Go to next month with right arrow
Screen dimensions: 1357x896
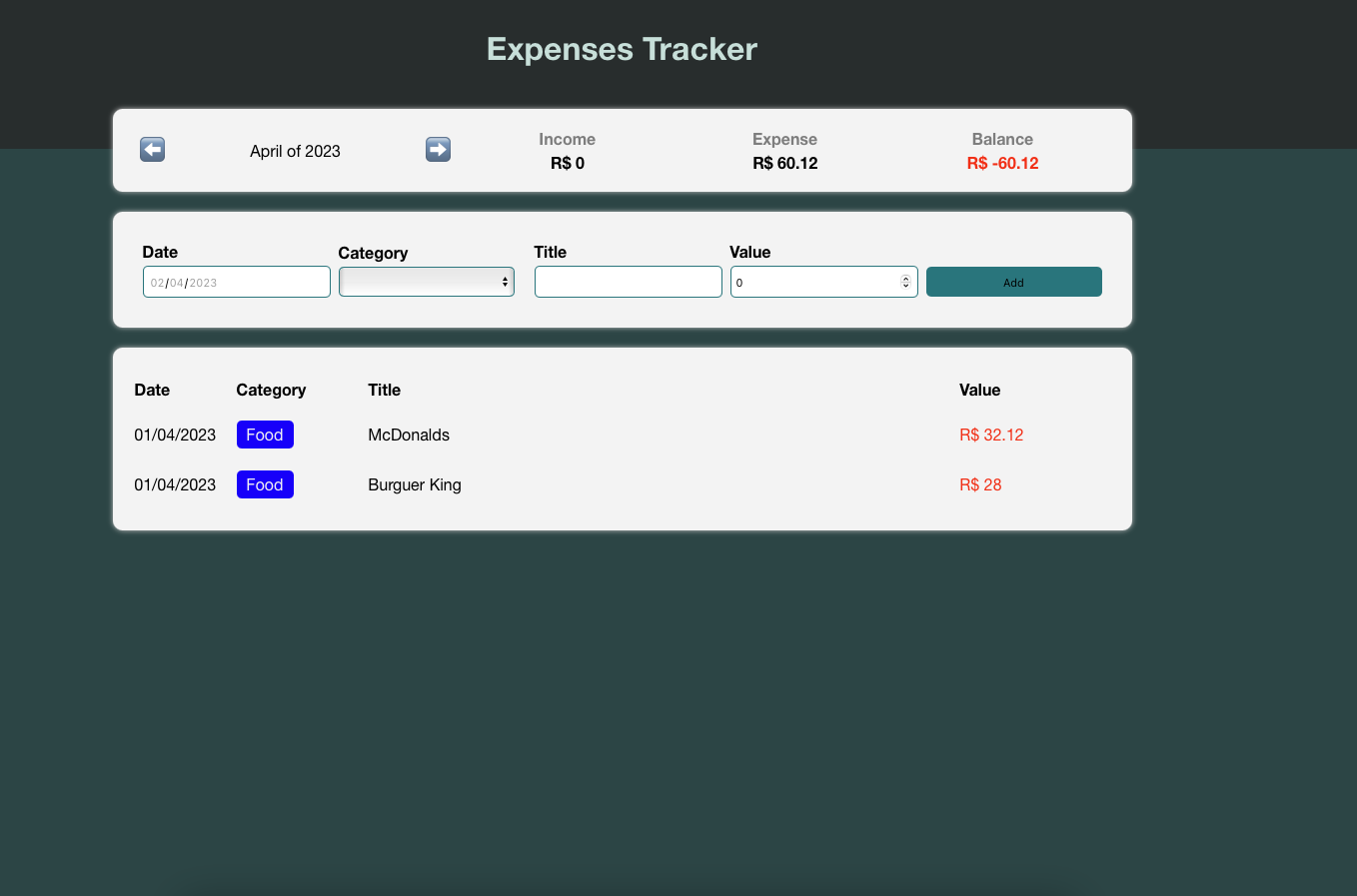click(x=438, y=150)
